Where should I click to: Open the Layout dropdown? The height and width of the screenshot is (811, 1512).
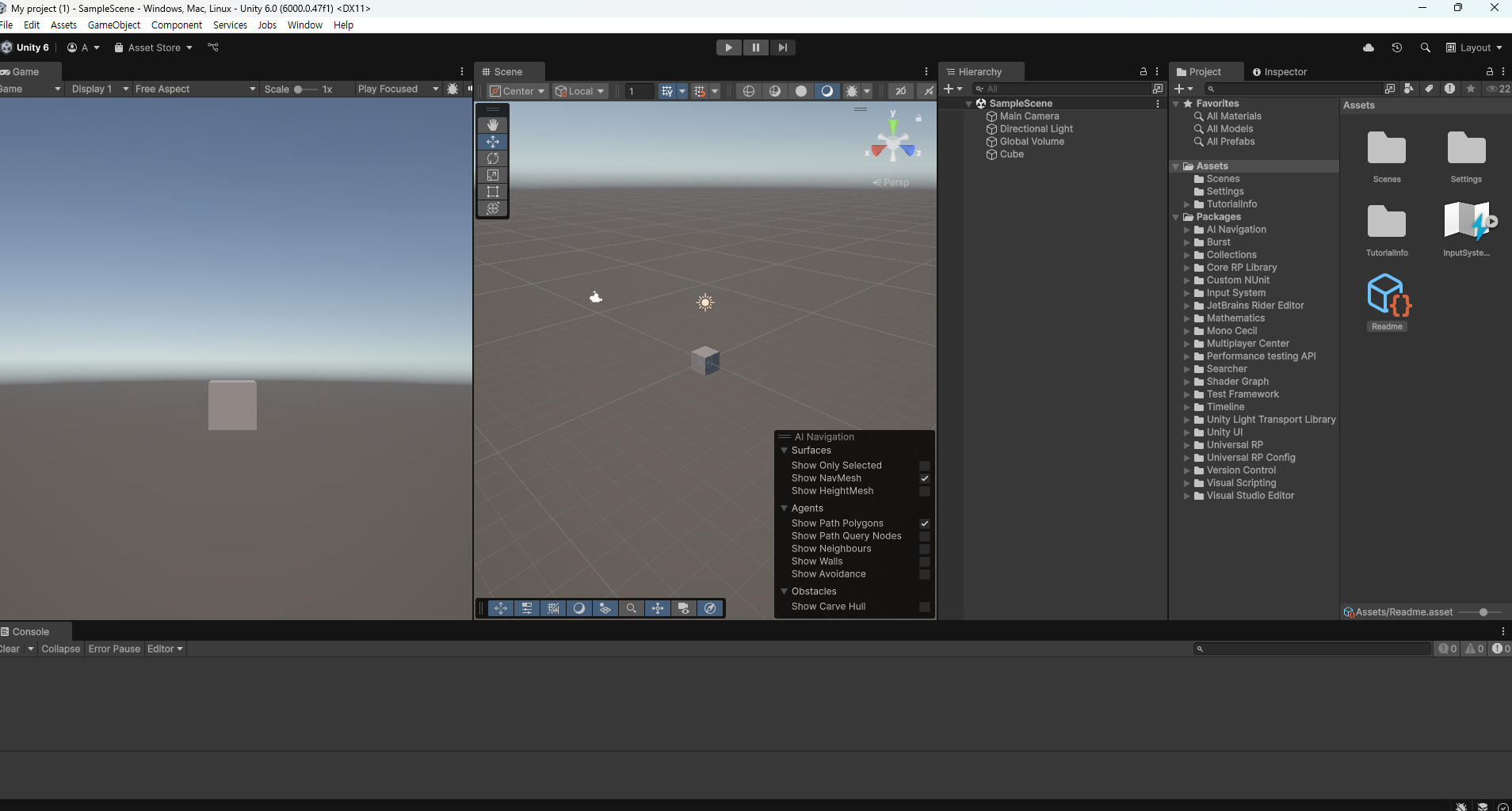click(1474, 48)
